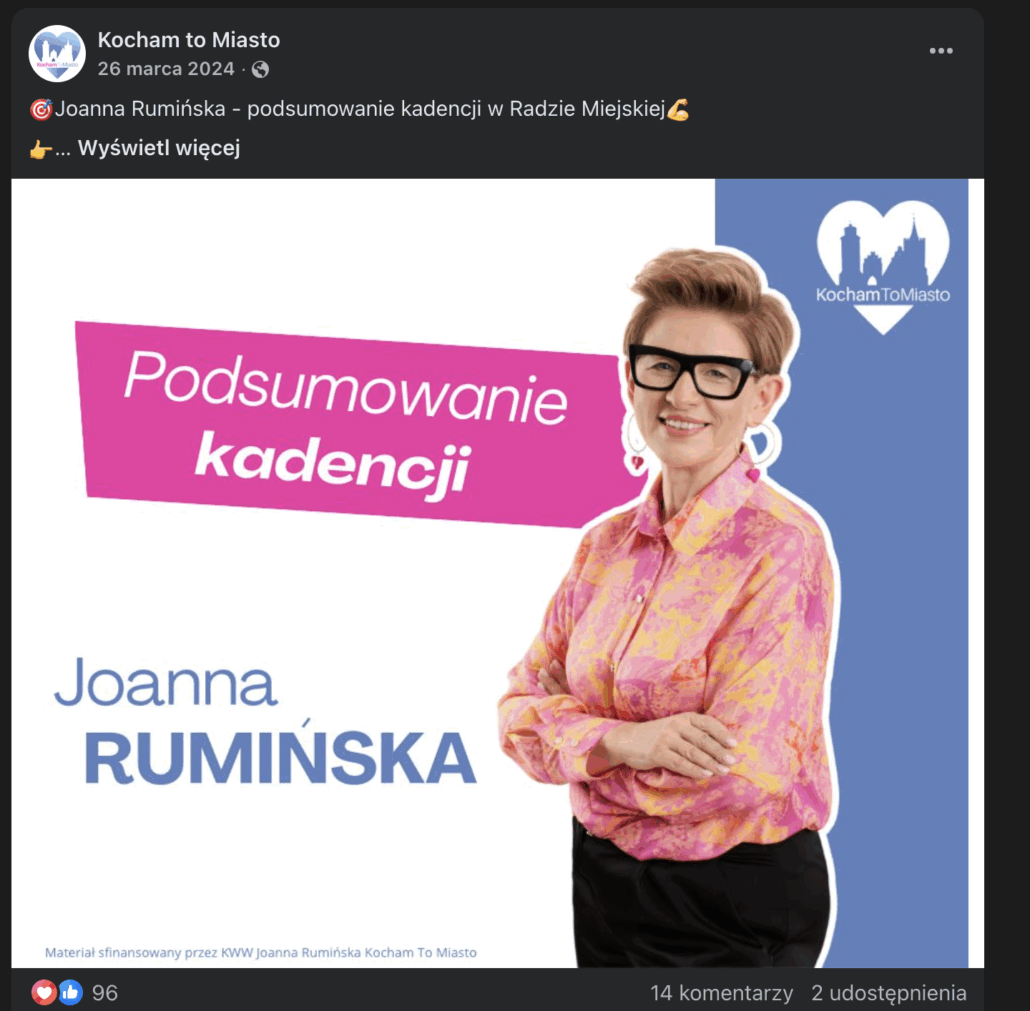Click the RUMIŃSKA name text in image
Screen dimensions: 1030x1011
280,759
